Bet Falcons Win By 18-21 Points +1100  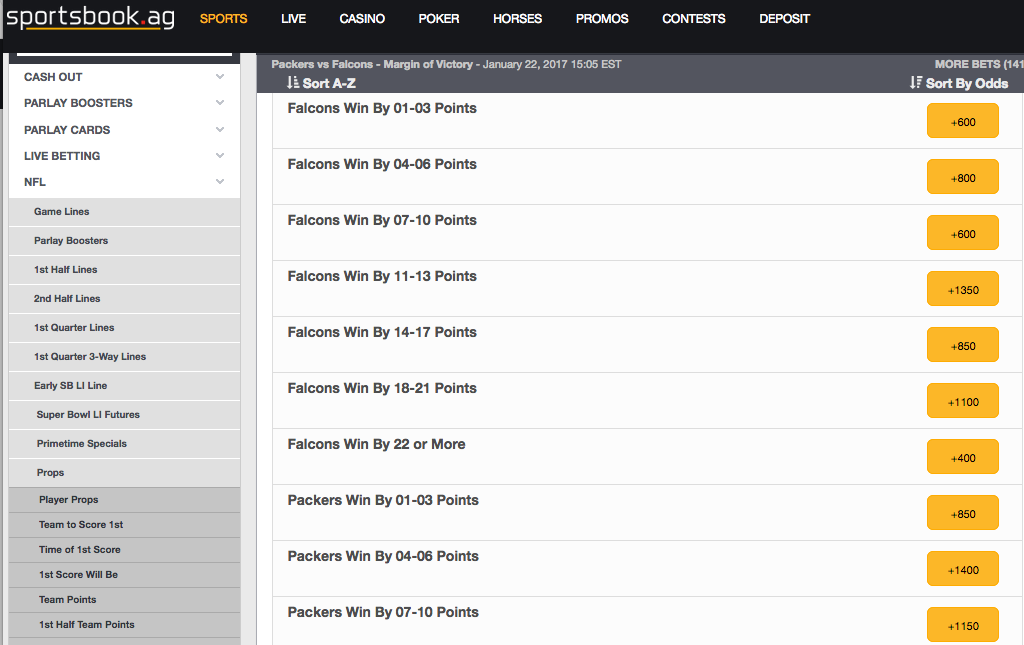[x=963, y=401]
